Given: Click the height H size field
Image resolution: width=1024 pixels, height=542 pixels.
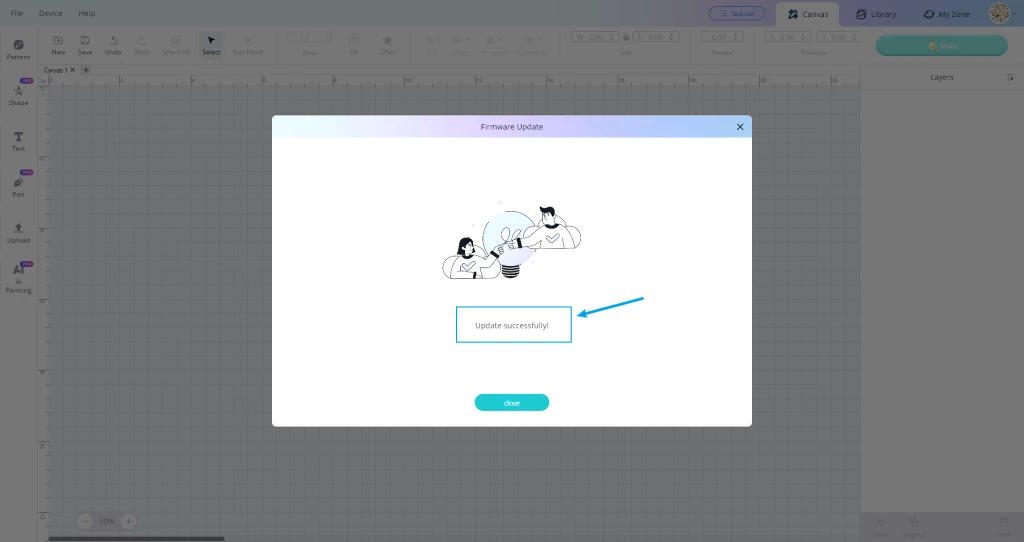Looking at the screenshot, I should pyautogui.click(x=656, y=37).
